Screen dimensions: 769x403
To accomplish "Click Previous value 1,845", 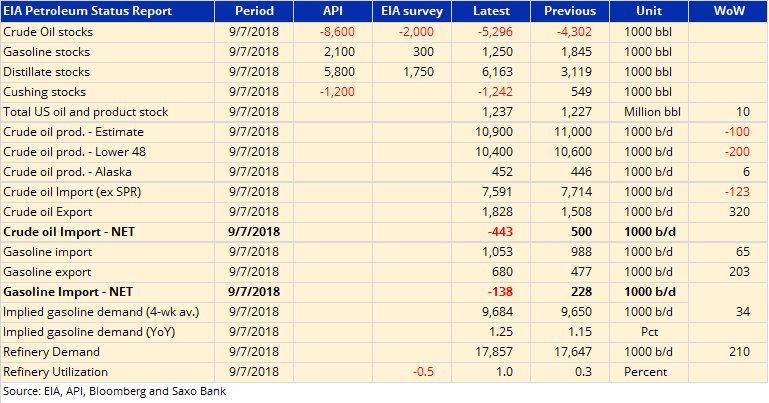I will pos(576,52).
